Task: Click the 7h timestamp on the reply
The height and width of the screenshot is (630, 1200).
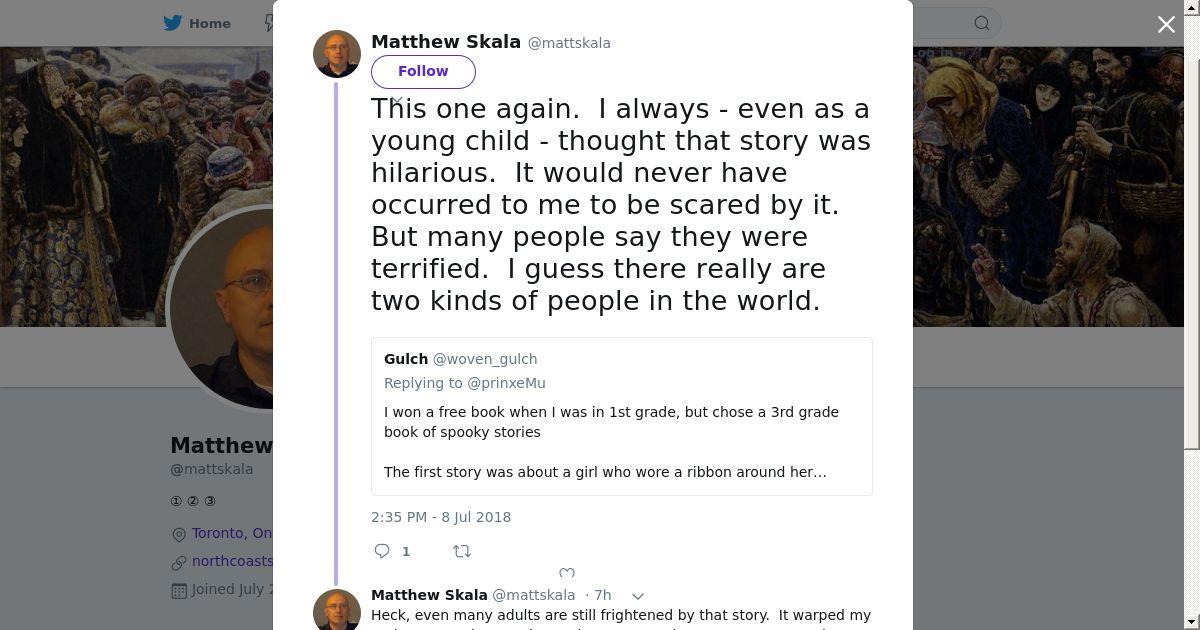Action: coord(602,595)
